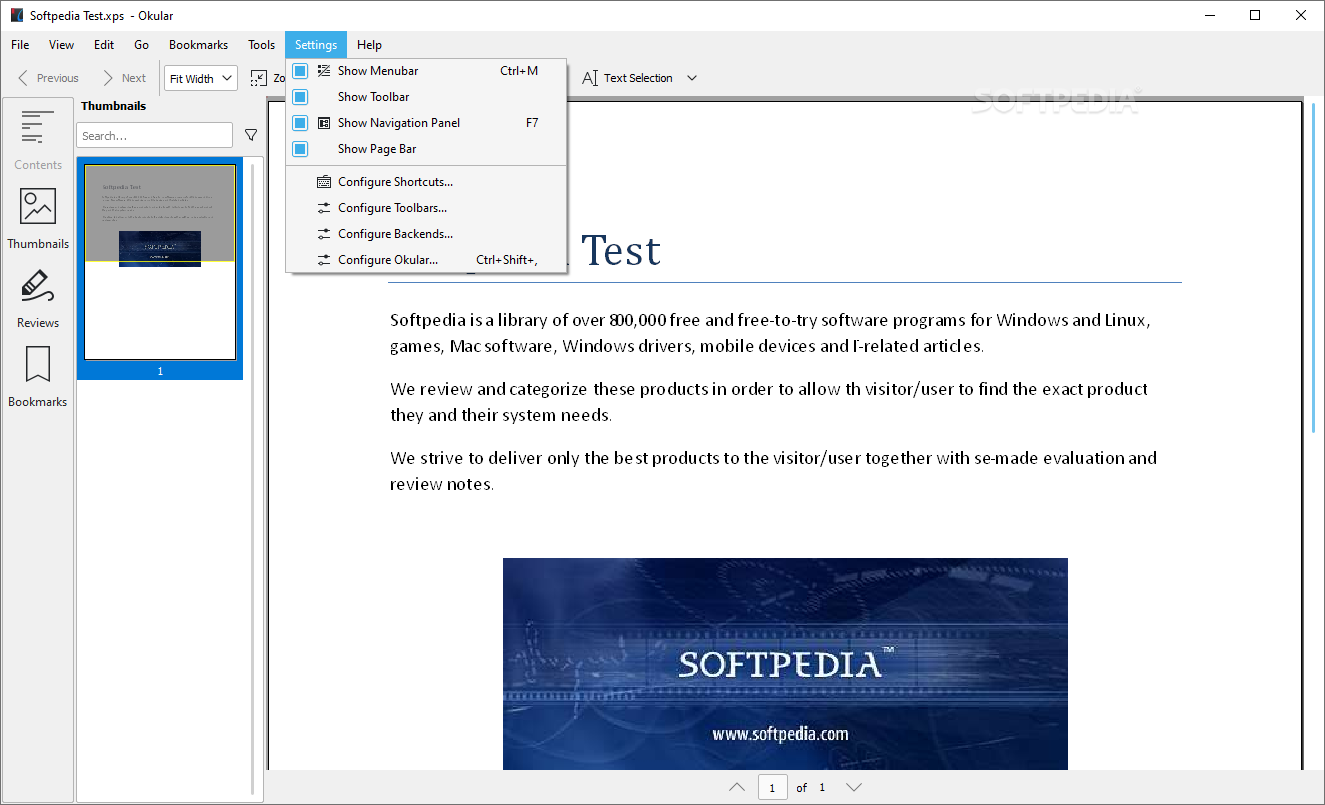The width and height of the screenshot is (1325, 805).
Task: Choose Configure Shortcuts... menu entry
Action: (426, 182)
